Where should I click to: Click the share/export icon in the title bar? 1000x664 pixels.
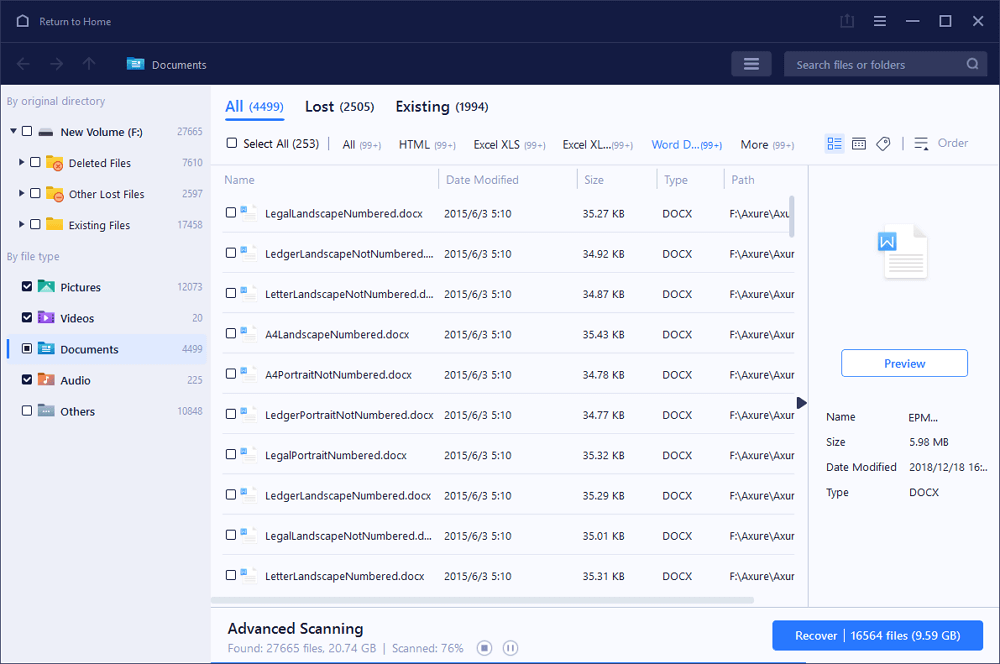(x=847, y=20)
